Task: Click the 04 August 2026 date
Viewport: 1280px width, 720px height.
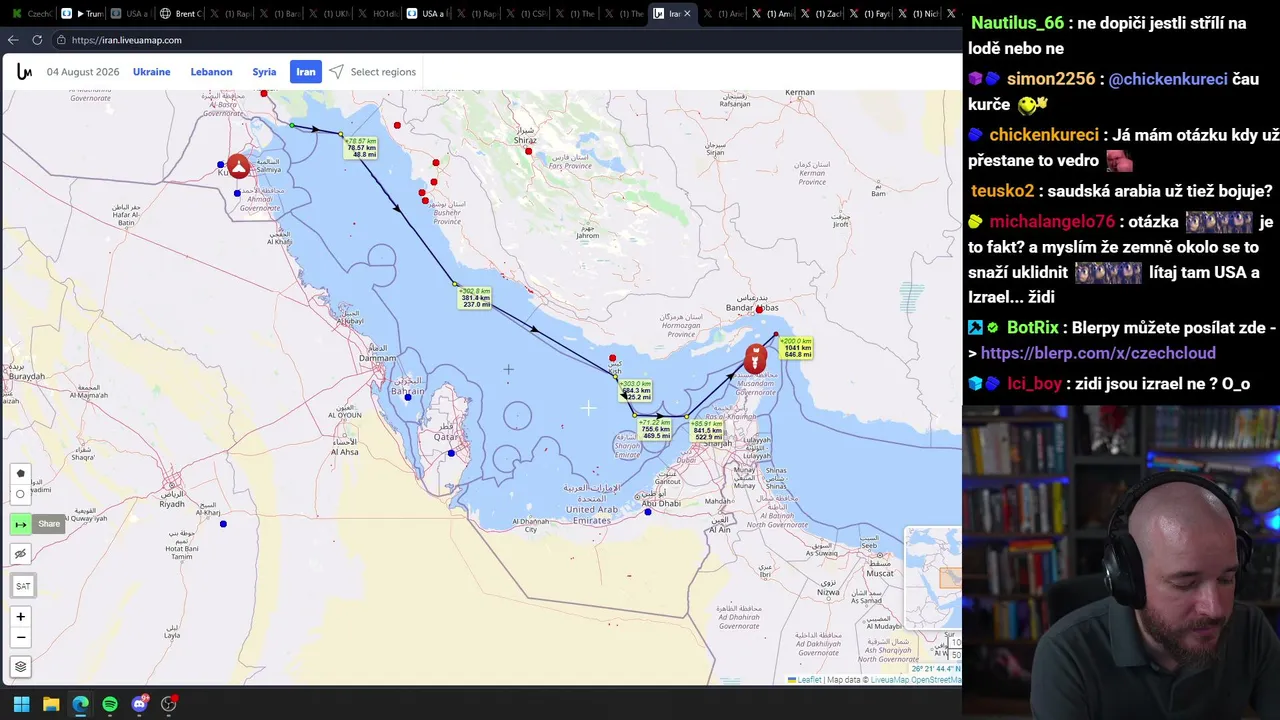Action: pos(83,72)
